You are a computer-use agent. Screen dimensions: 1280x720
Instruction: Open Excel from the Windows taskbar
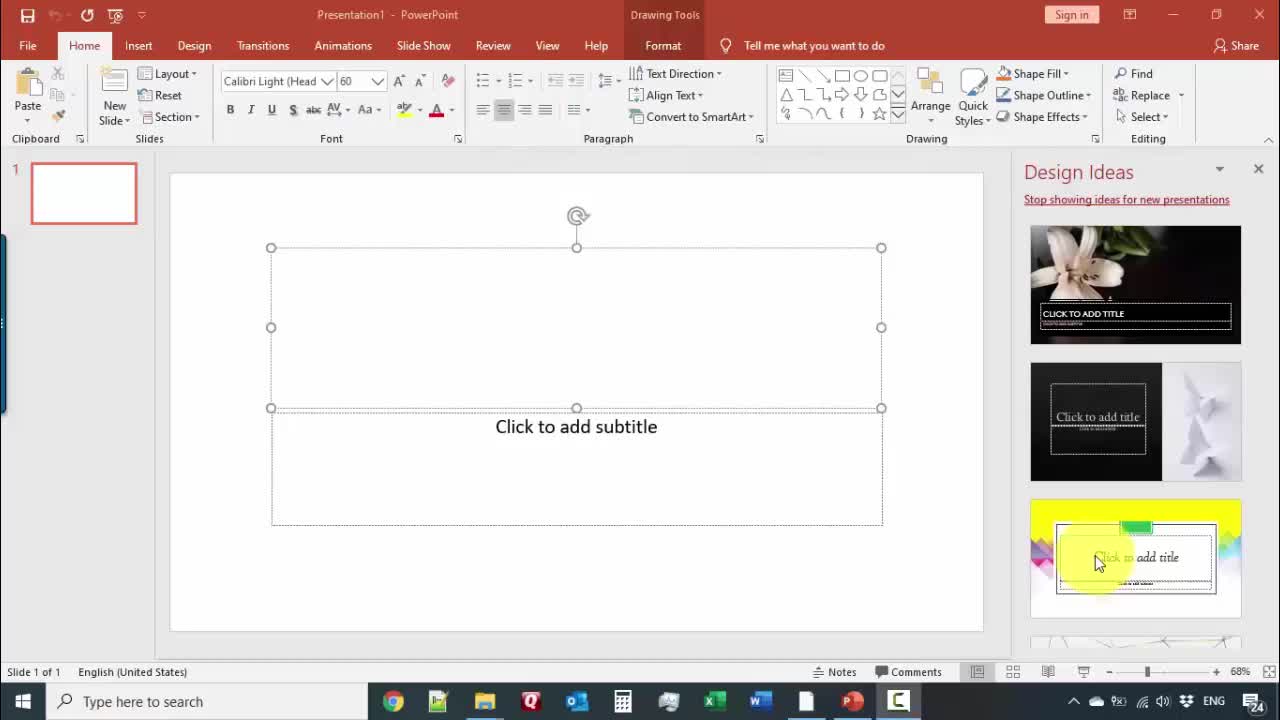pos(714,701)
